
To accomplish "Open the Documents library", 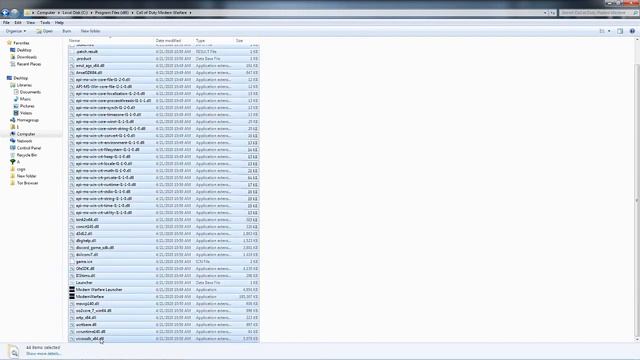I will [30, 92].
